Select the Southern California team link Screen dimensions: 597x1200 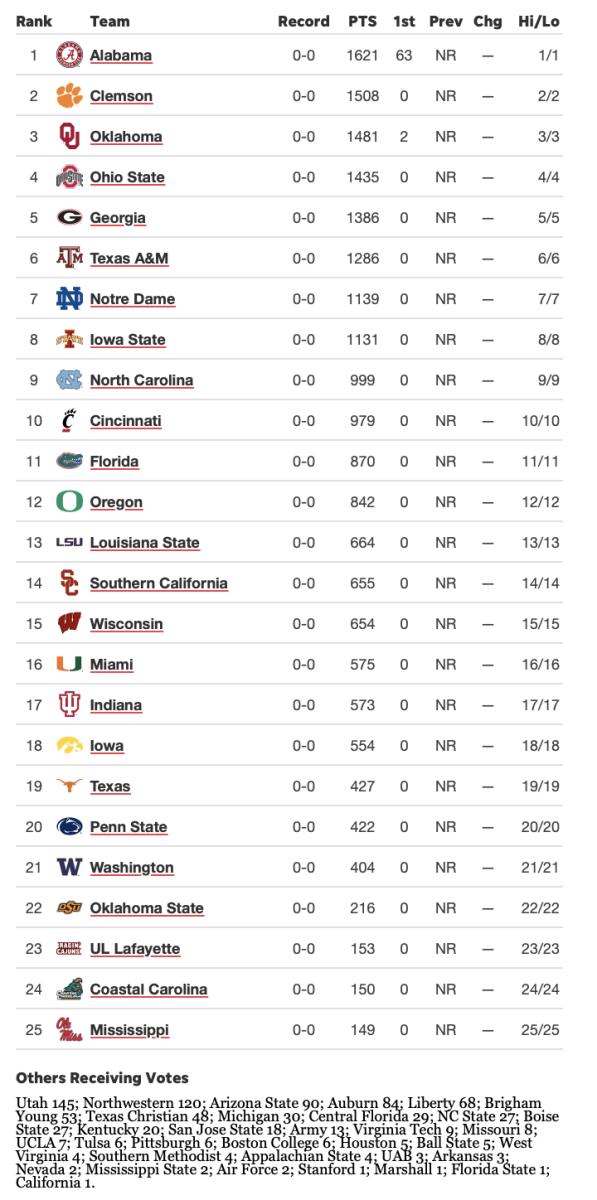pyautogui.click(x=159, y=583)
